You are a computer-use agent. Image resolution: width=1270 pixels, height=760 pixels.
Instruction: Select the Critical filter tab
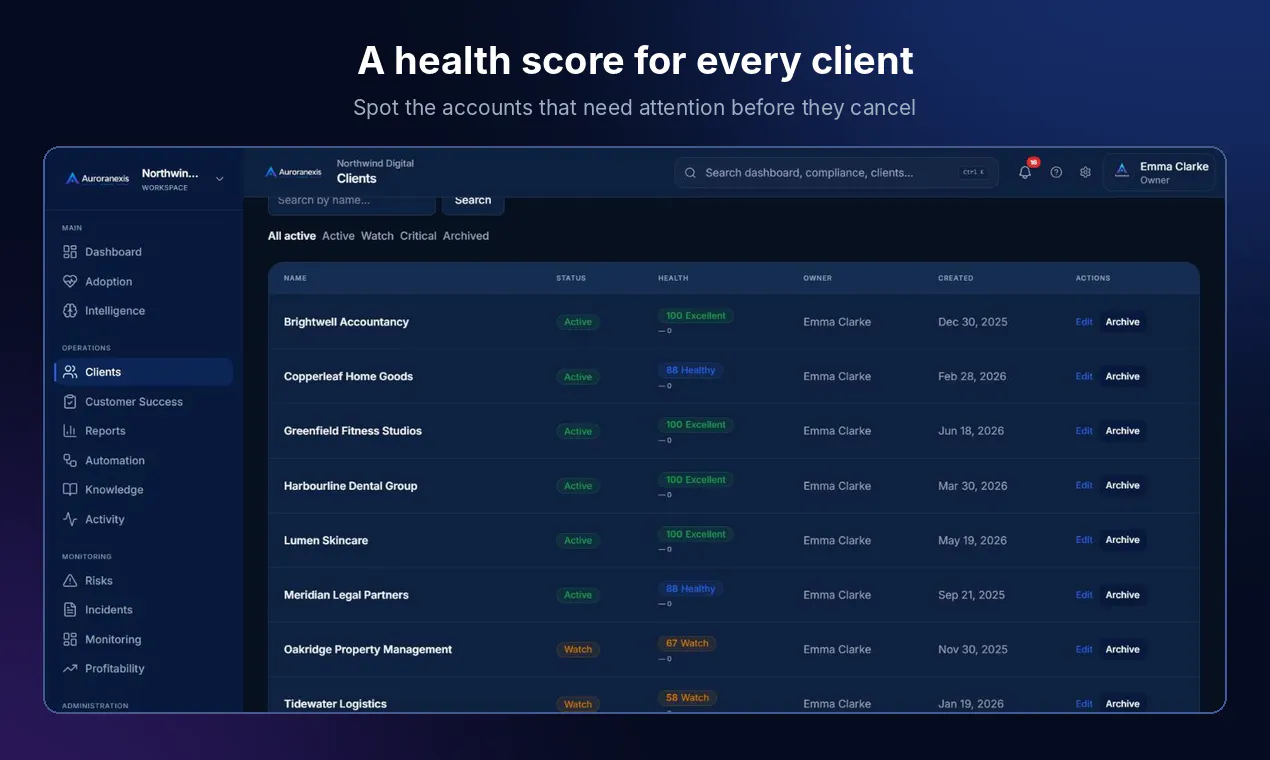click(x=418, y=236)
